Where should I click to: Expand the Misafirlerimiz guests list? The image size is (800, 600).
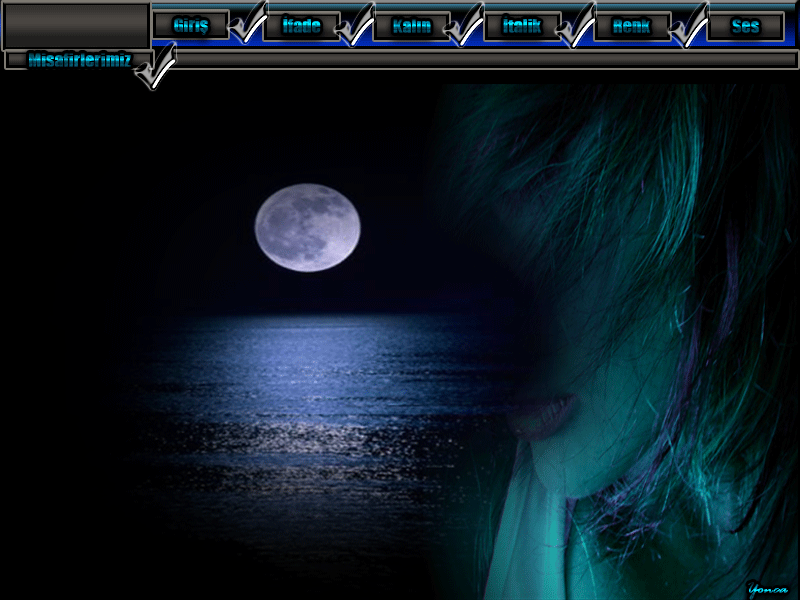(78, 60)
